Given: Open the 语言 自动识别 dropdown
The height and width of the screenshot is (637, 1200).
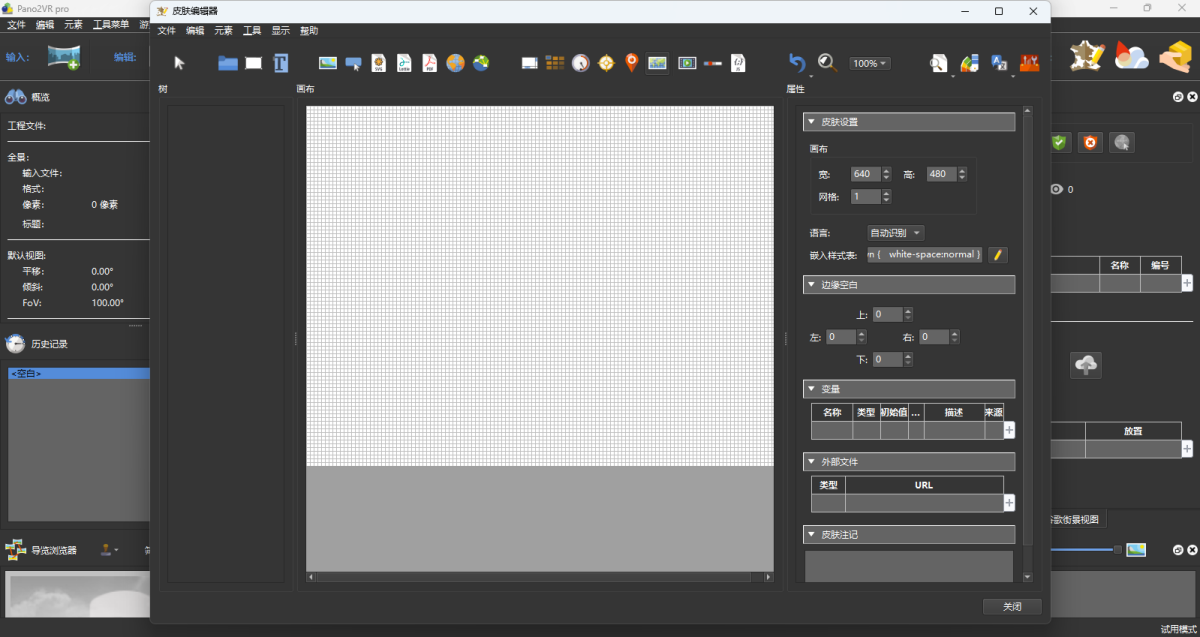Looking at the screenshot, I should [896, 233].
